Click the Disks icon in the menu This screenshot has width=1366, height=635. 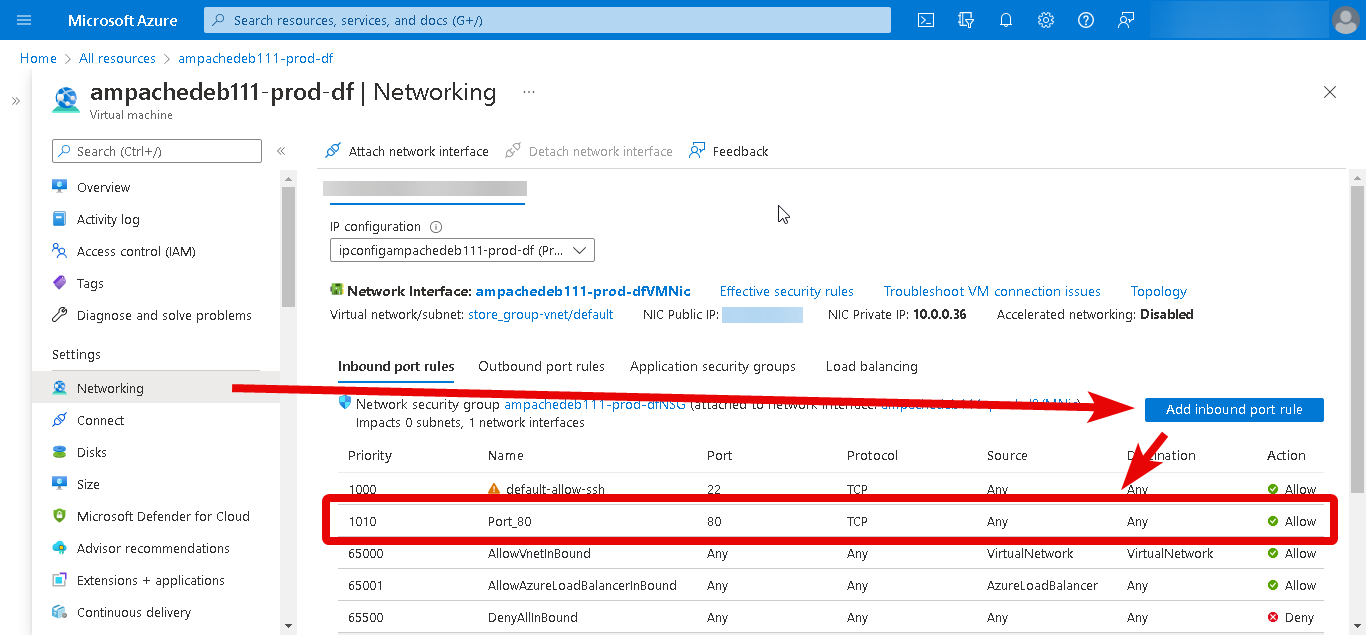[x=60, y=452]
